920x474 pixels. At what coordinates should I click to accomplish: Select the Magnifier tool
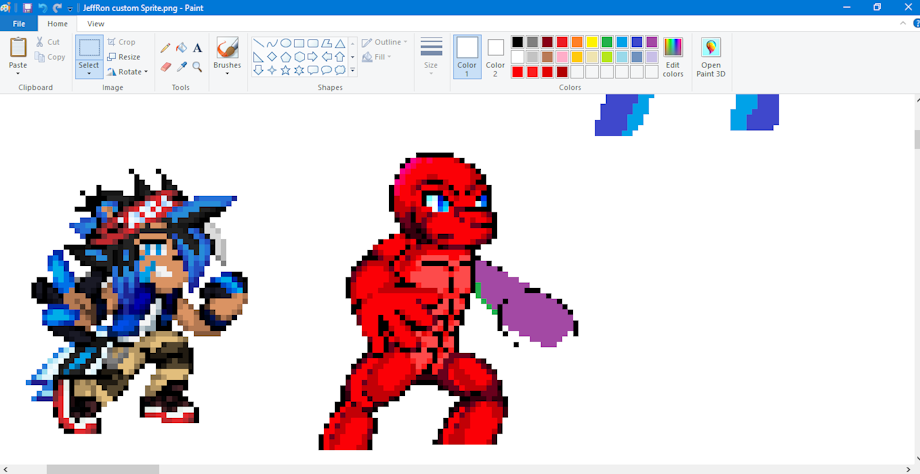pos(197,67)
